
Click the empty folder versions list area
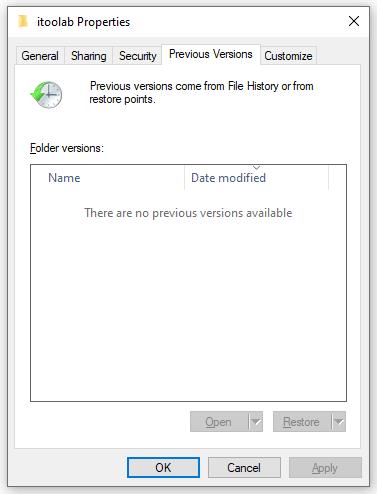tap(188, 300)
